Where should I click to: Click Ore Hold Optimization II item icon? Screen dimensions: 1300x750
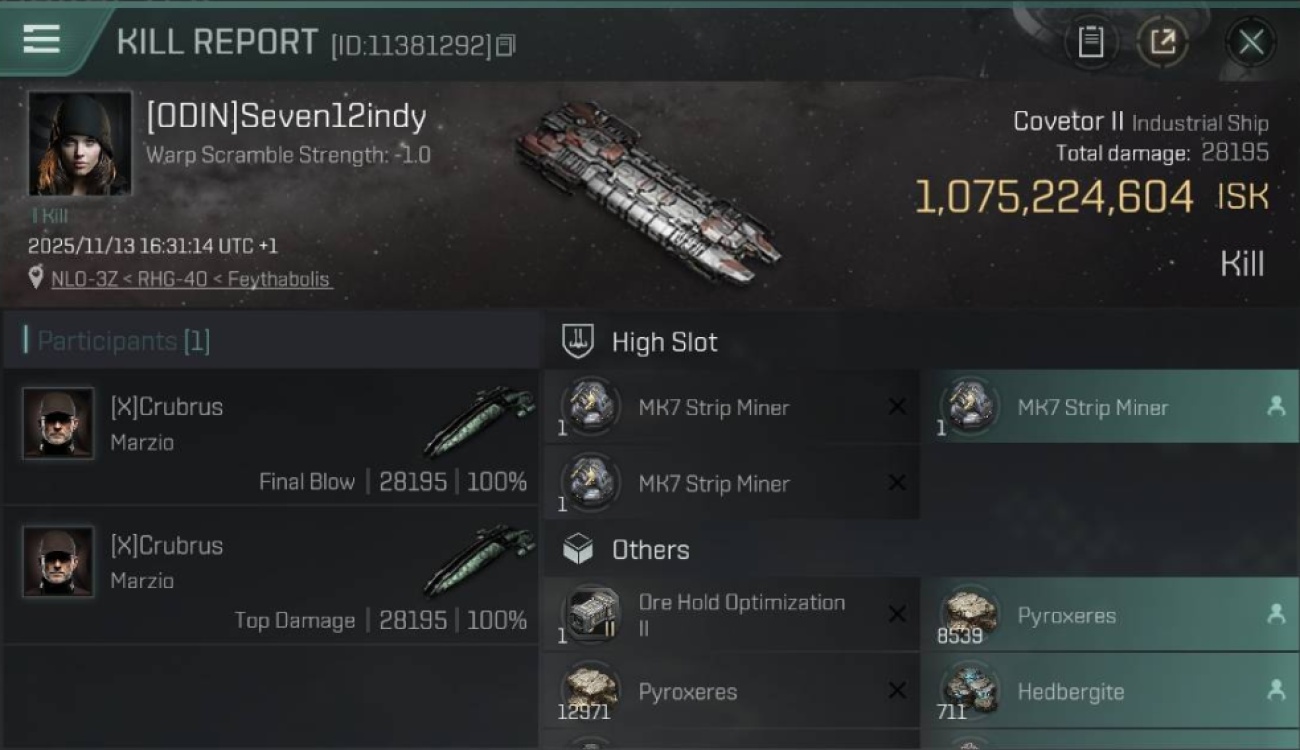[591, 613]
